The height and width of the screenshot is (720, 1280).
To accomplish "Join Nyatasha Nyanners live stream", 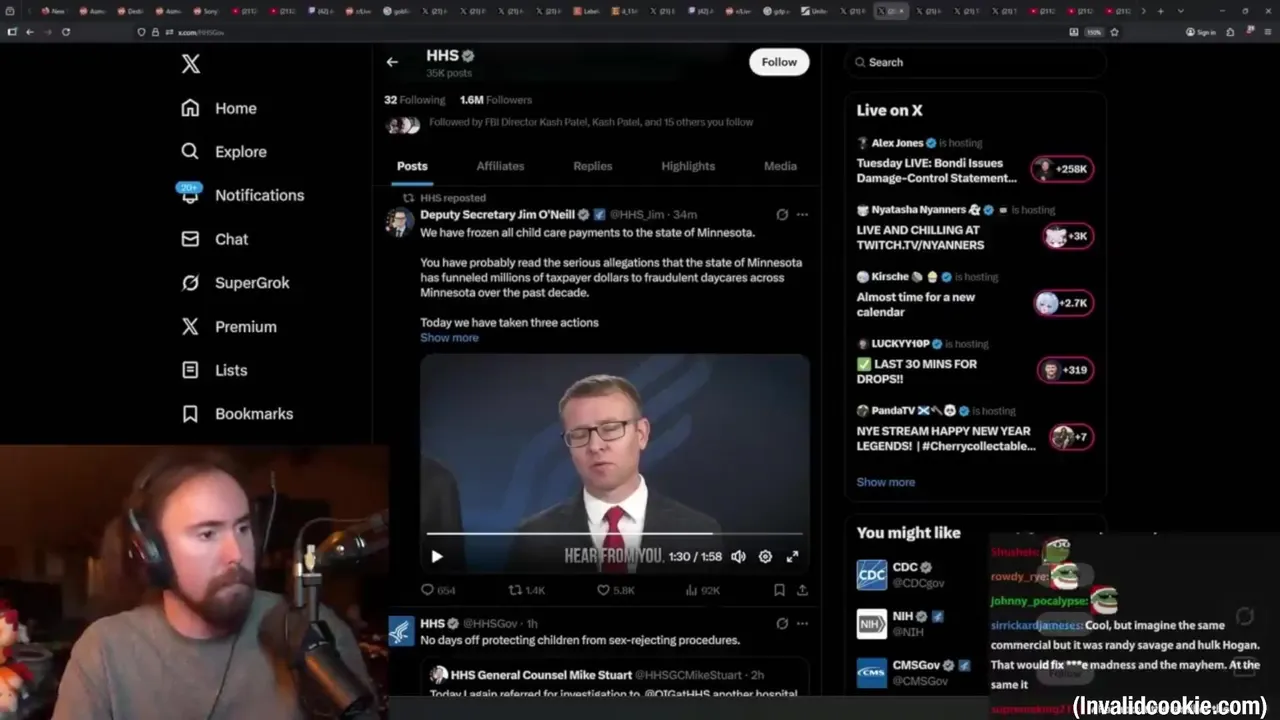I will pyautogui.click(x=920, y=238).
